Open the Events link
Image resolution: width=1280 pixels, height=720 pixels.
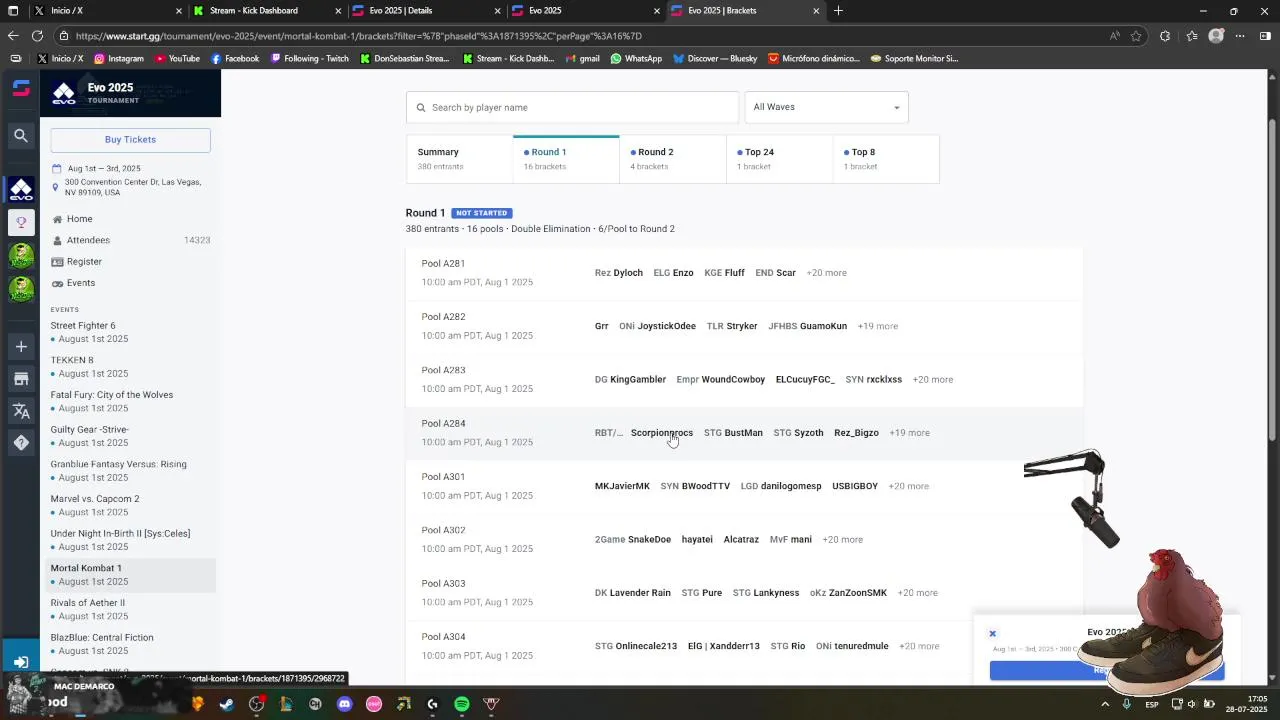pos(81,283)
